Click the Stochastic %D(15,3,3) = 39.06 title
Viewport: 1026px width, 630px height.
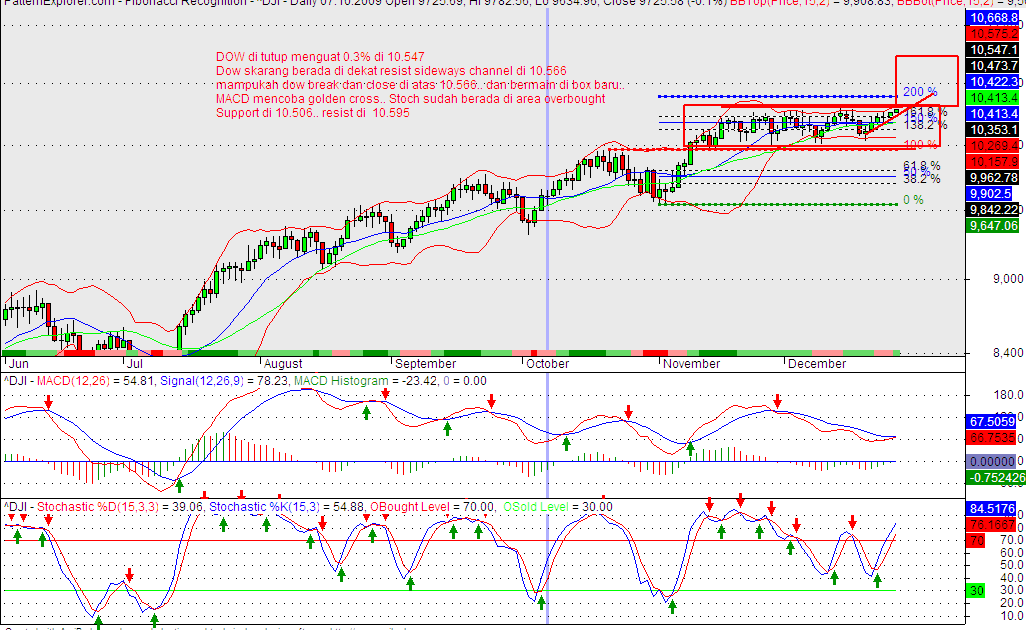[x=119, y=507]
